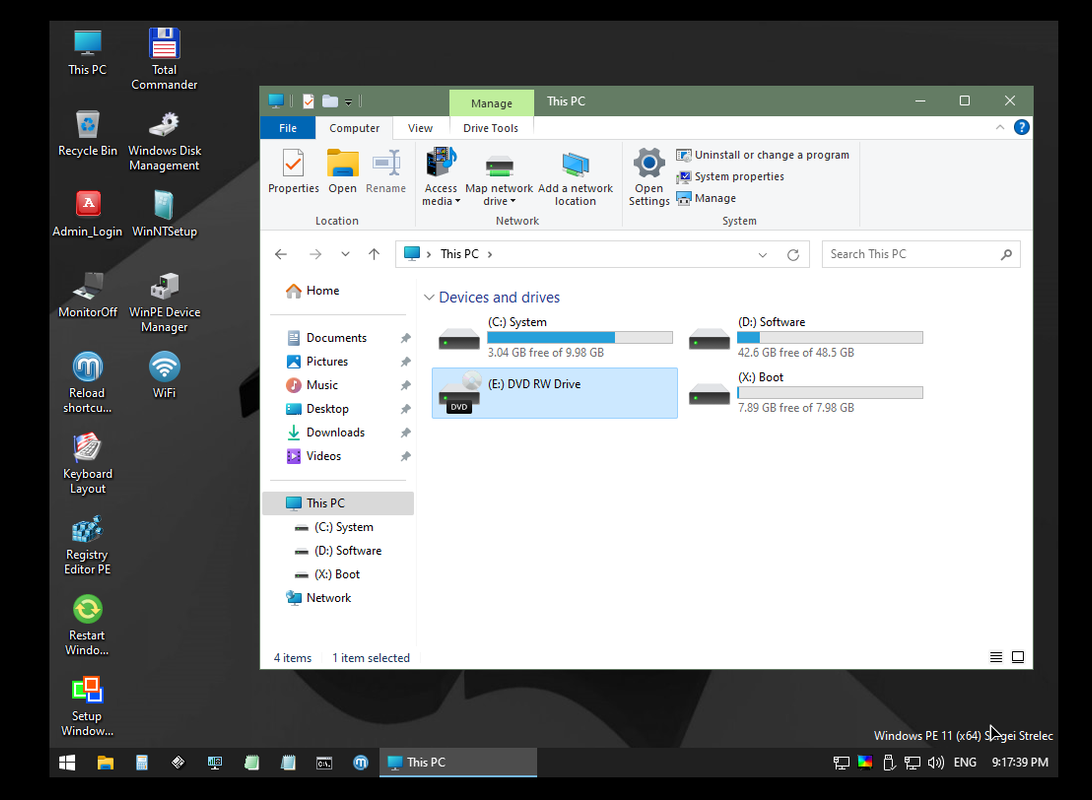This screenshot has width=1092, height=800.
Task: Click Properties icon in ribbon
Action: click(293, 172)
